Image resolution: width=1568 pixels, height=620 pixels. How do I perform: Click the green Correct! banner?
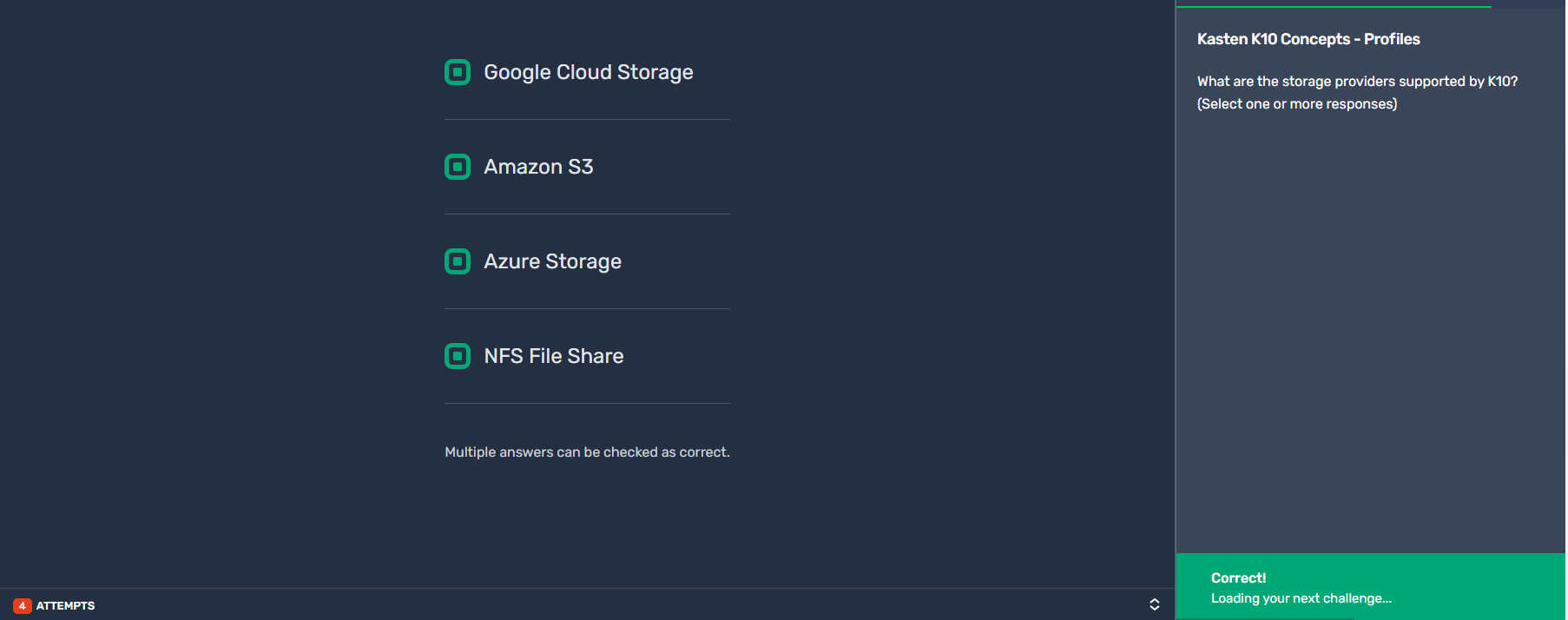(x=1370, y=586)
